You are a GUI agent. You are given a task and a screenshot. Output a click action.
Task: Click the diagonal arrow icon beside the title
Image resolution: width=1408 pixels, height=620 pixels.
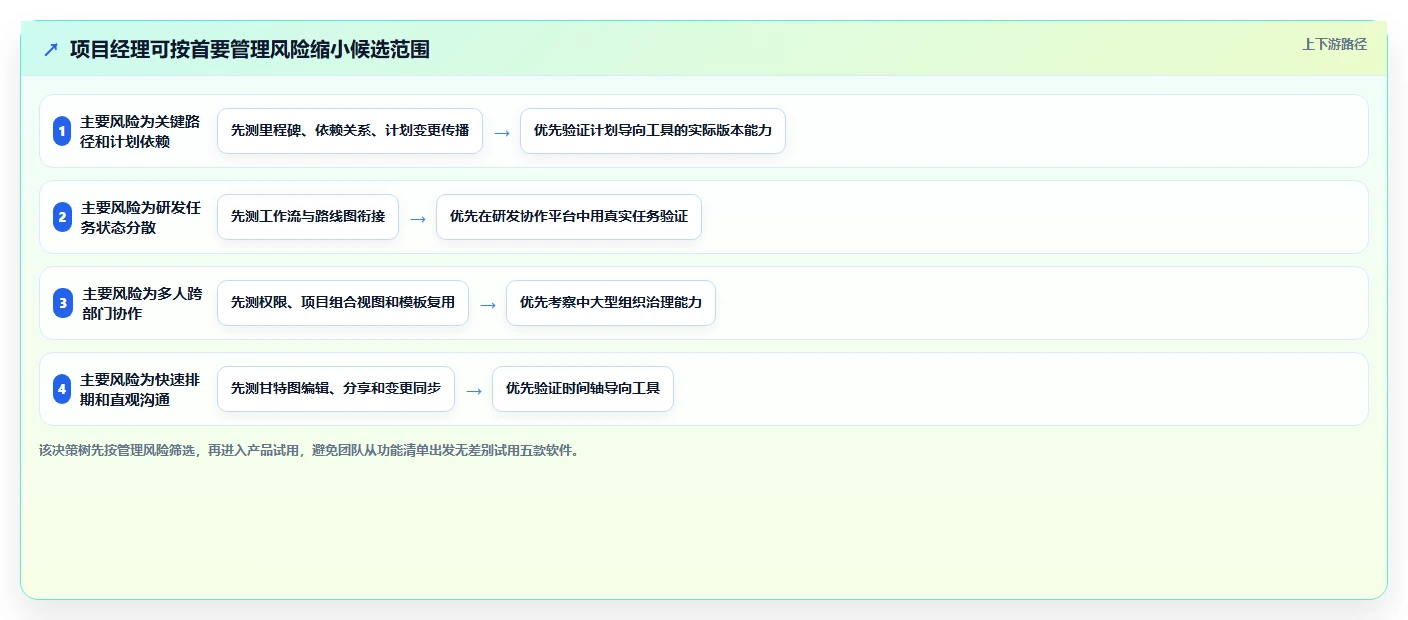(x=51, y=49)
